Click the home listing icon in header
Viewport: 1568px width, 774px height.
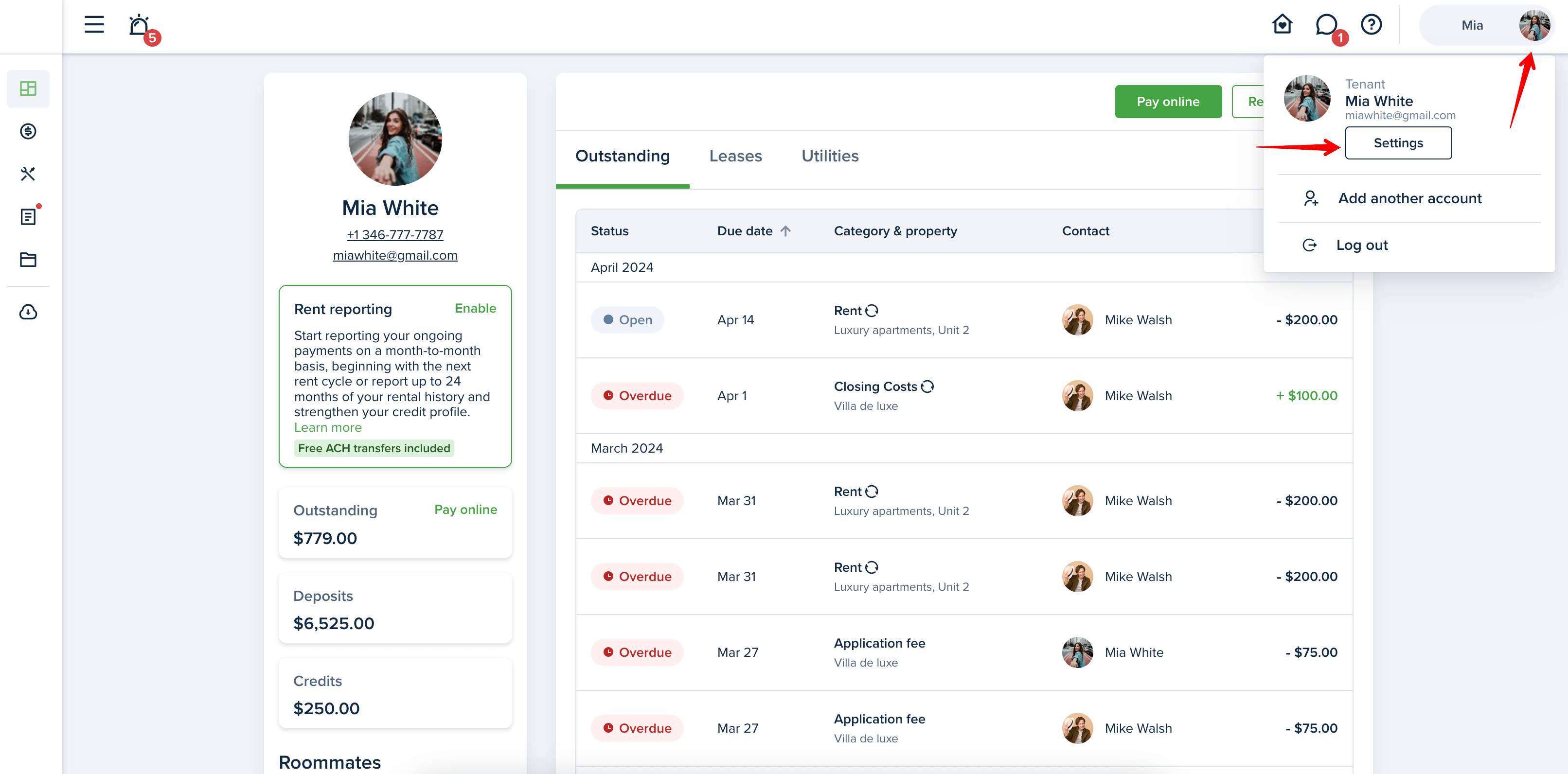pyautogui.click(x=1282, y=24)
